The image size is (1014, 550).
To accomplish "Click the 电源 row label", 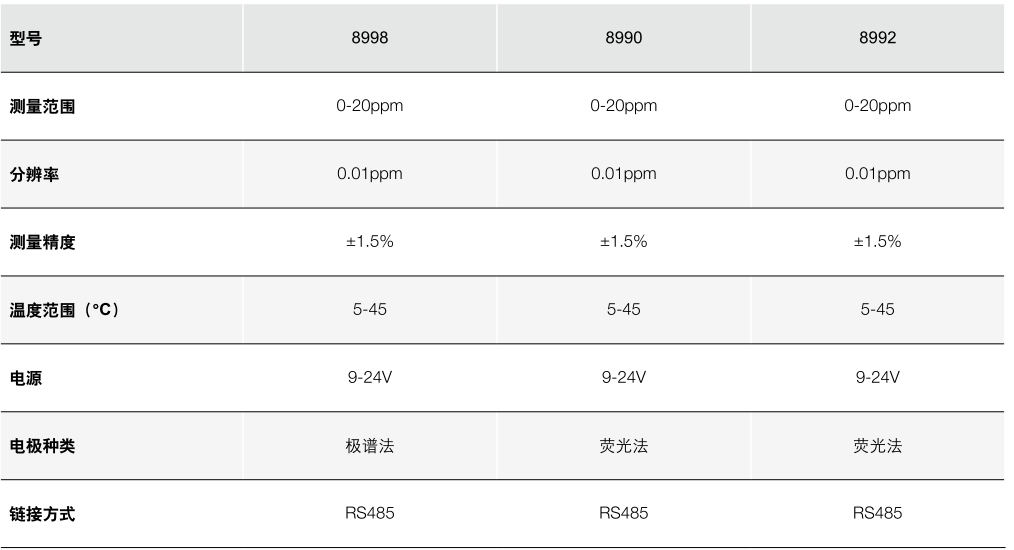I will point(26,378).
